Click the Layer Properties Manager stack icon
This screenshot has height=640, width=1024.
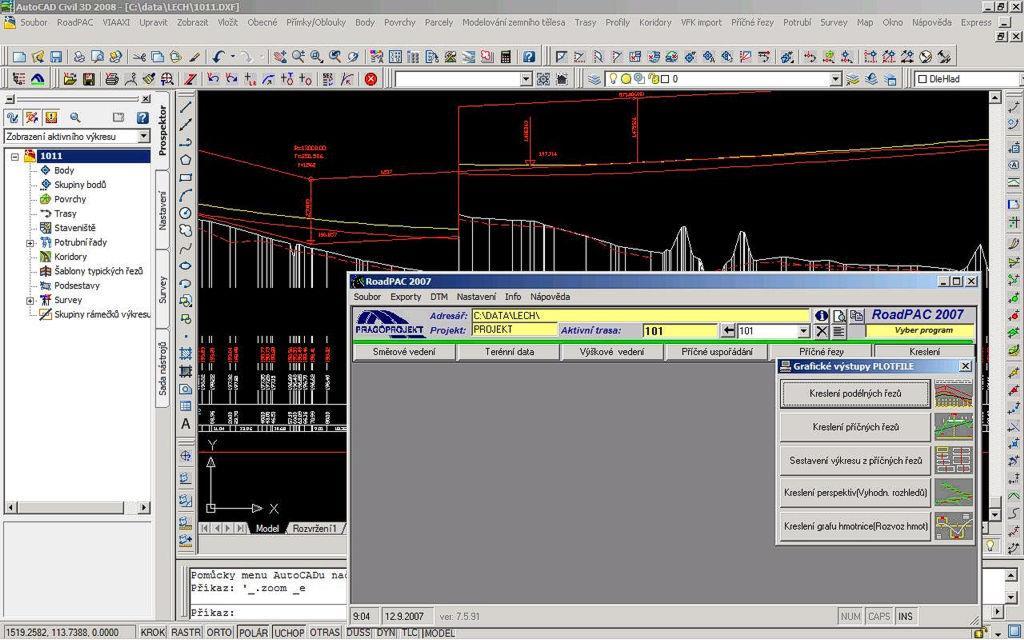594,79
